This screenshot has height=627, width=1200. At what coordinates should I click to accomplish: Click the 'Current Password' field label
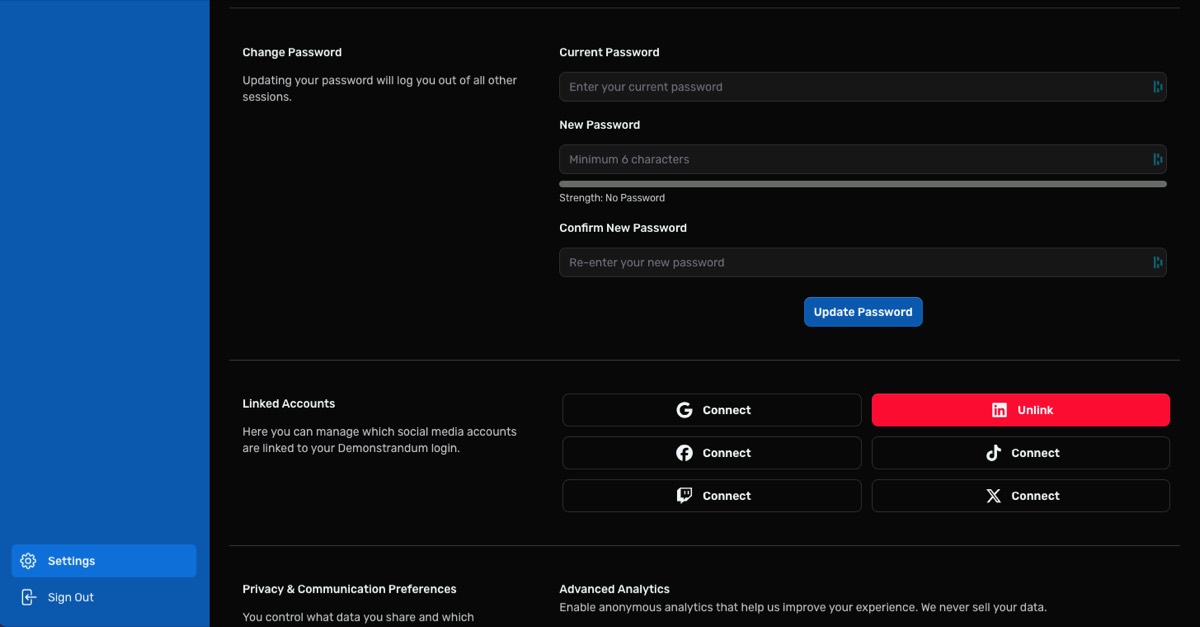(x=609, y=52)
